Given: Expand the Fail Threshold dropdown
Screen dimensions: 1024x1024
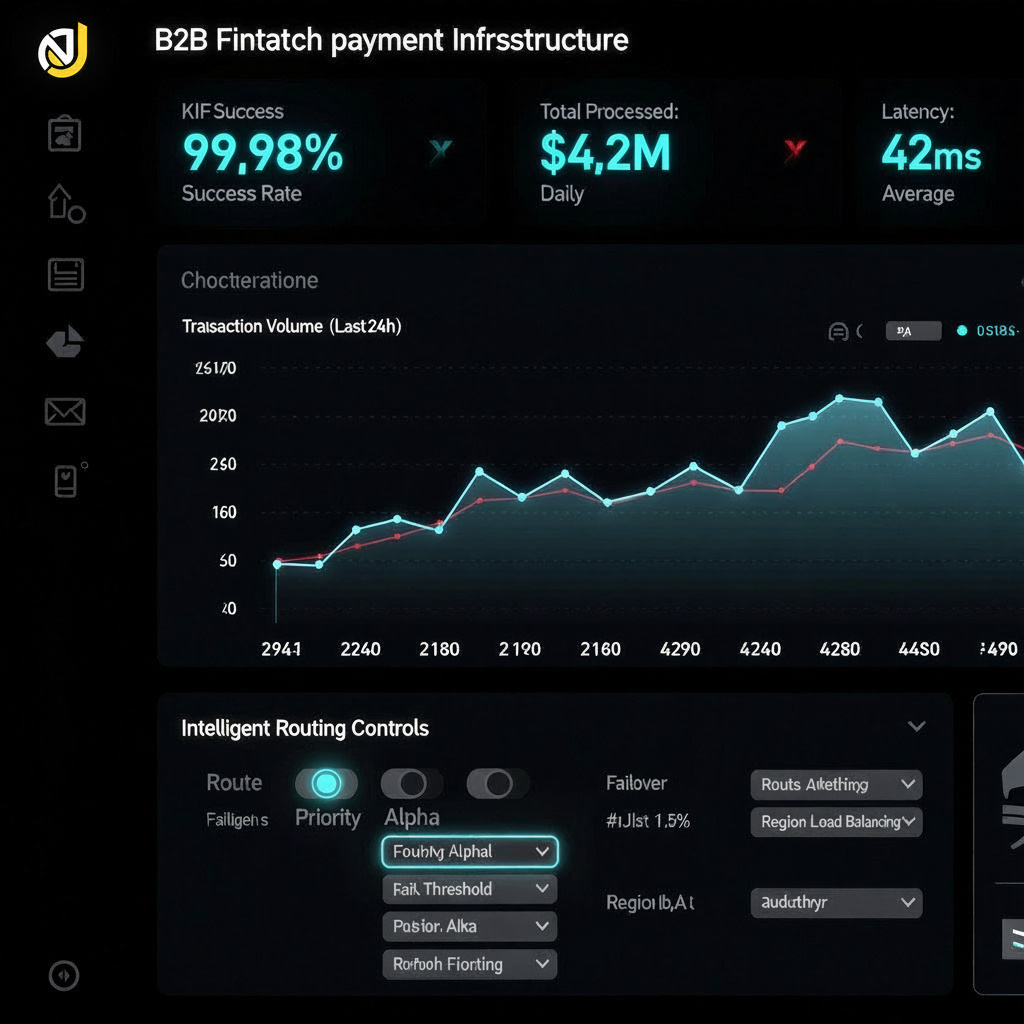Looking at the screenshot, I should pos(469,889).
